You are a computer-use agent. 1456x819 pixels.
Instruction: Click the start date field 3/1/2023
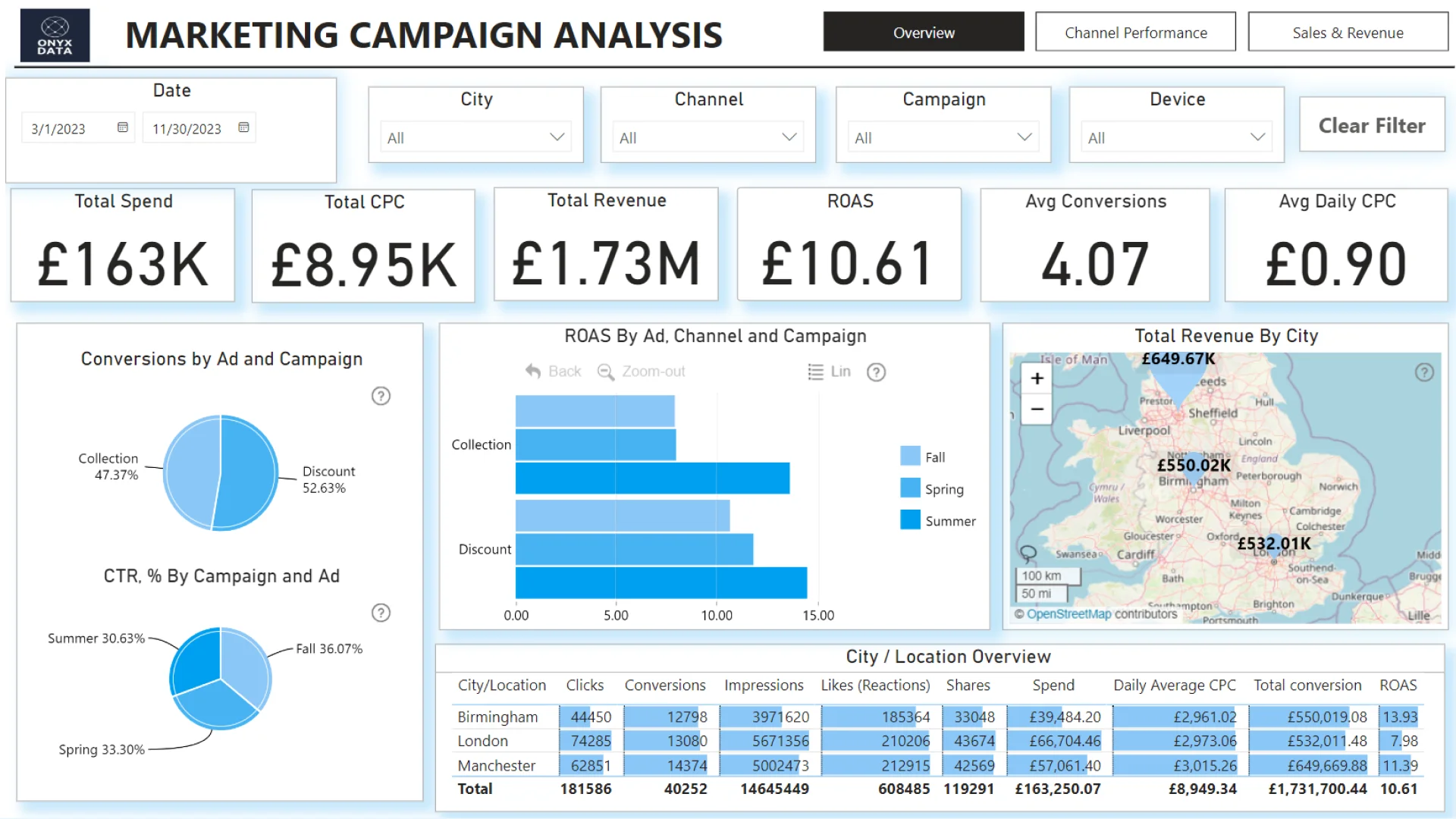pyautogui.click(x=78, y=128)
